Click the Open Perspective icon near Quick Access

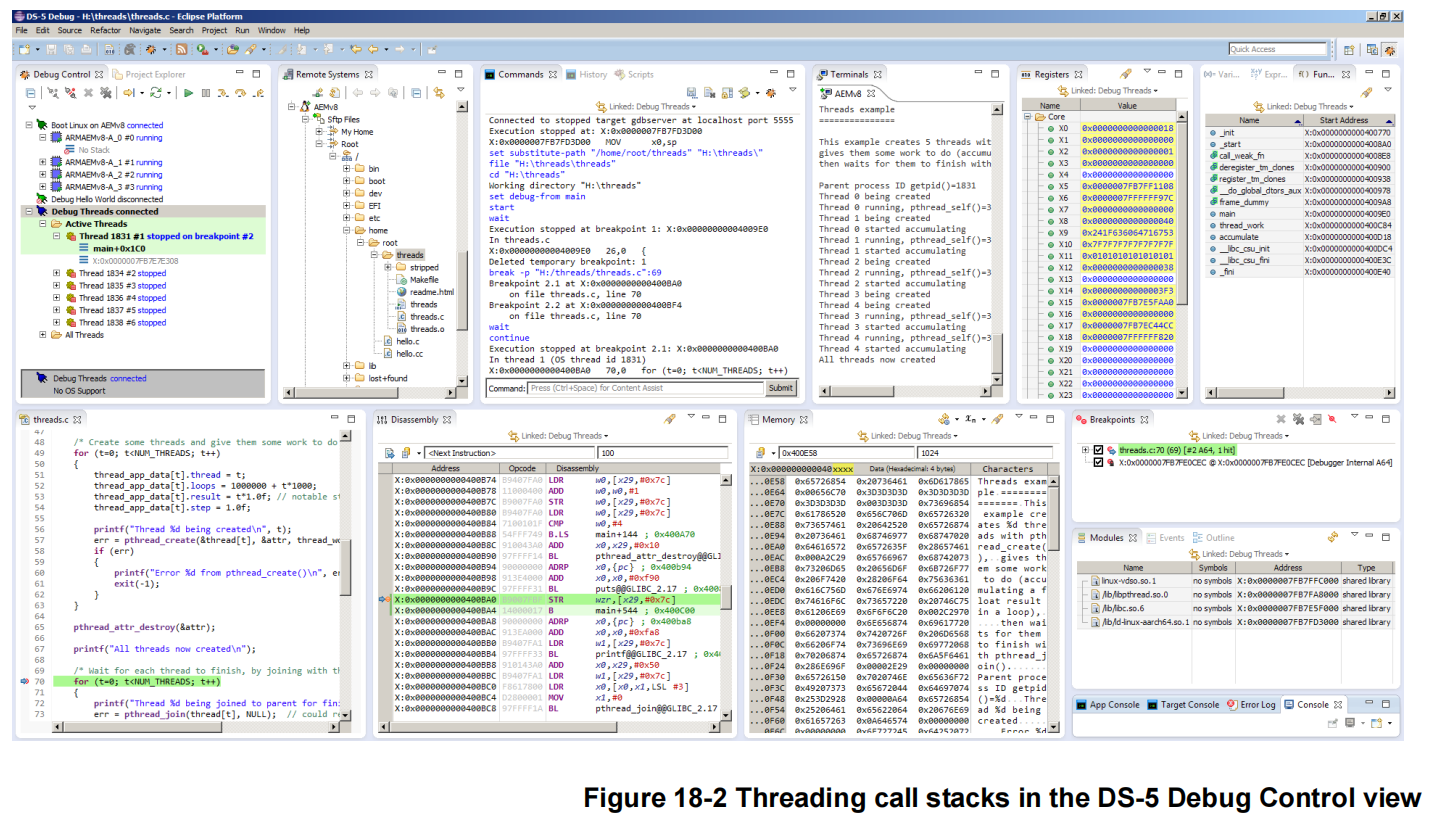pos(1349,49)
